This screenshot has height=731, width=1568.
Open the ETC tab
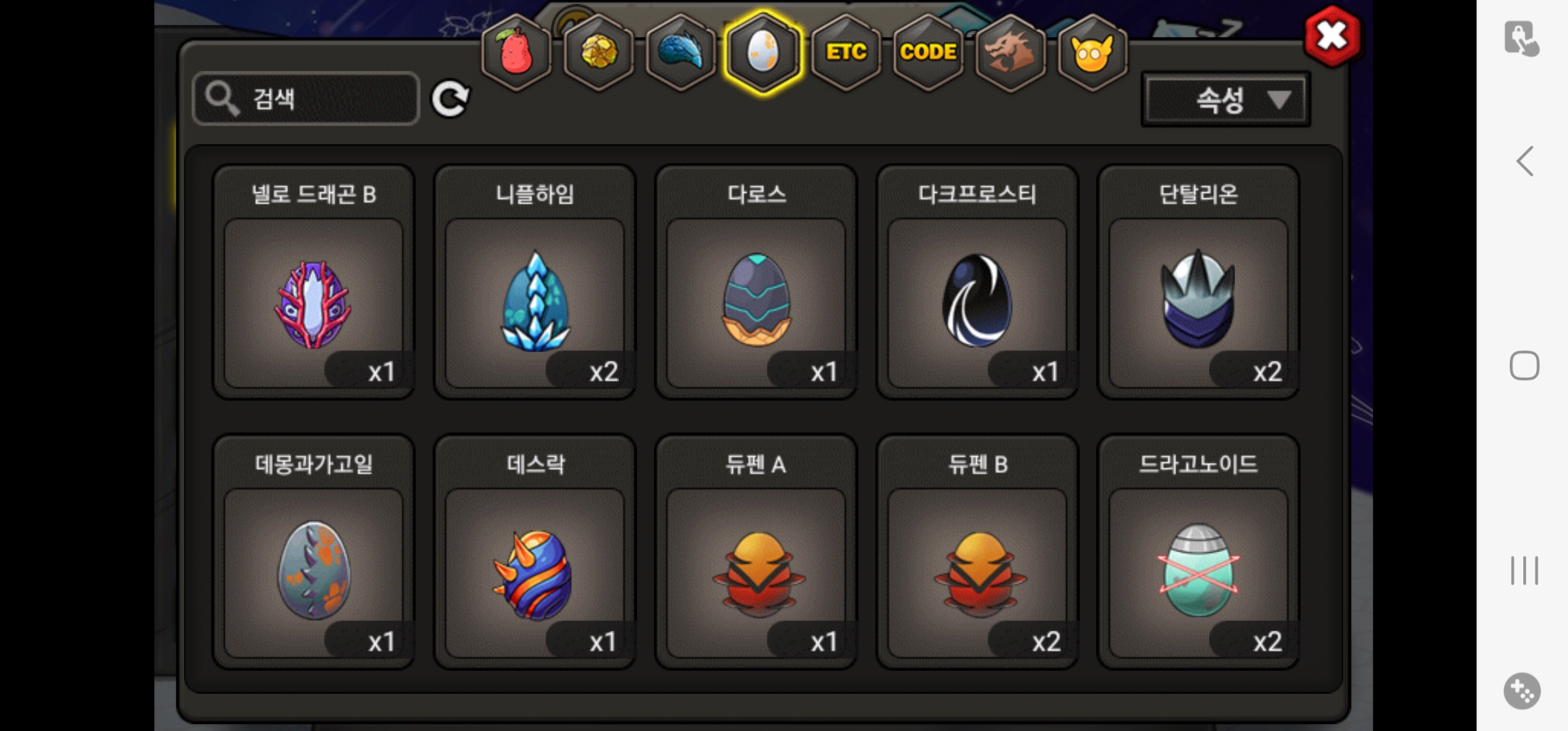(x=846, y=52)
